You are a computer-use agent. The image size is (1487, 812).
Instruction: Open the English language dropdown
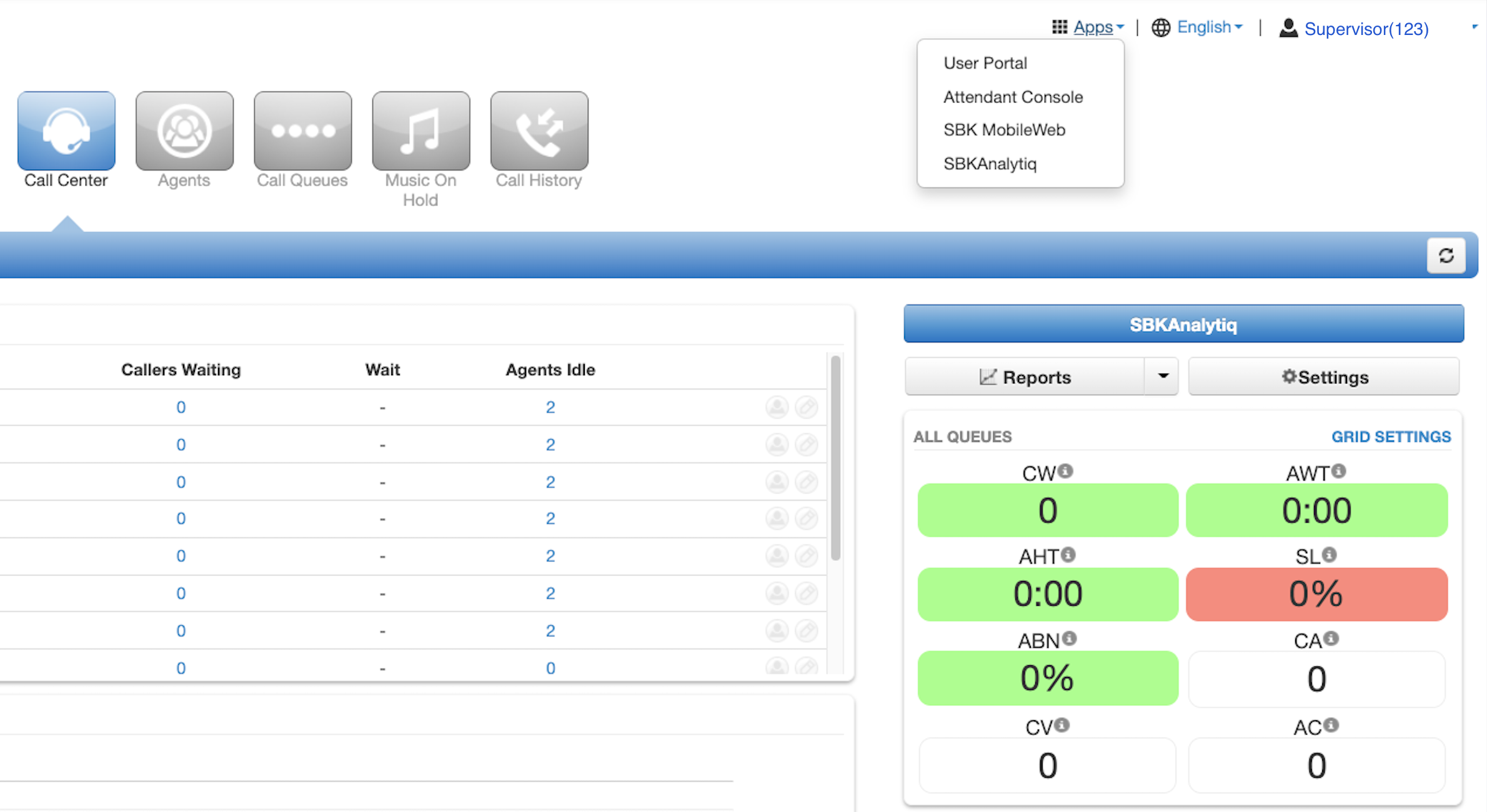1210,27
